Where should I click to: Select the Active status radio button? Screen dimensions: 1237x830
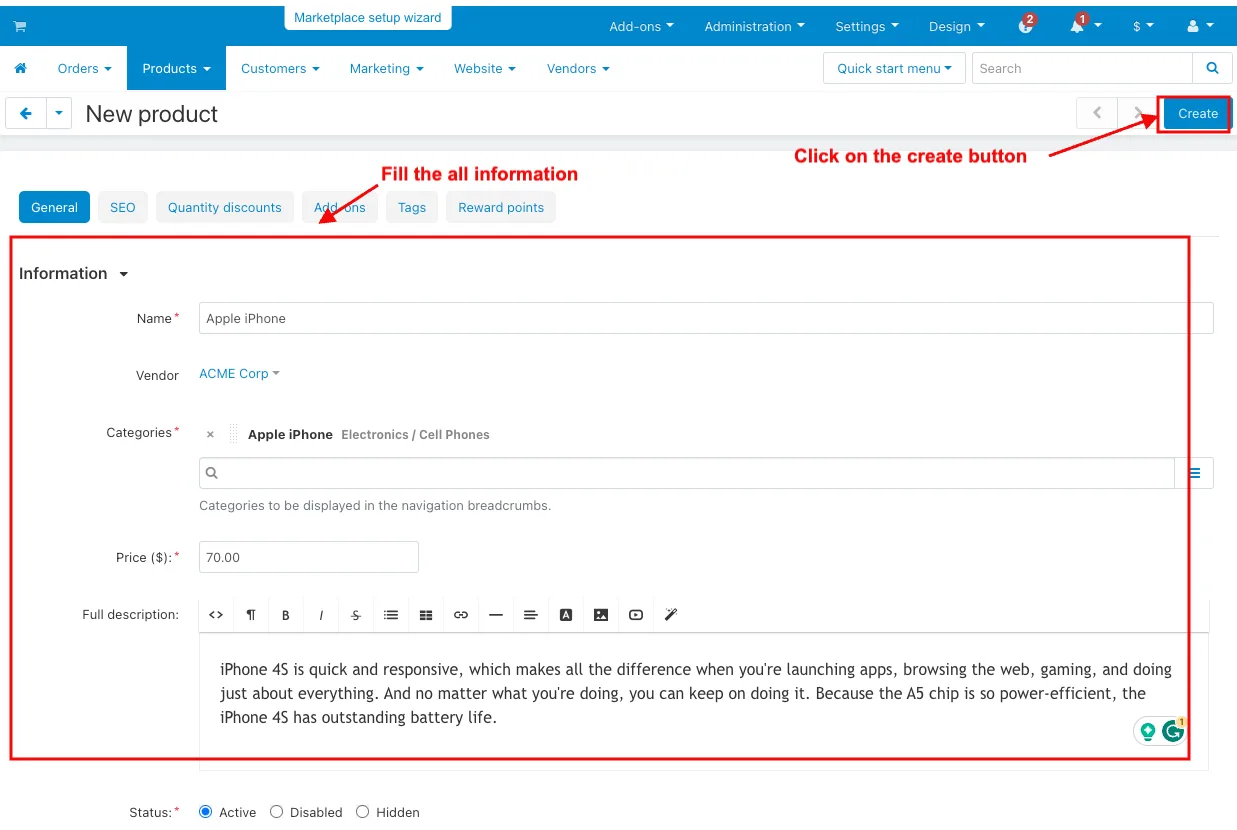[206, 812]
